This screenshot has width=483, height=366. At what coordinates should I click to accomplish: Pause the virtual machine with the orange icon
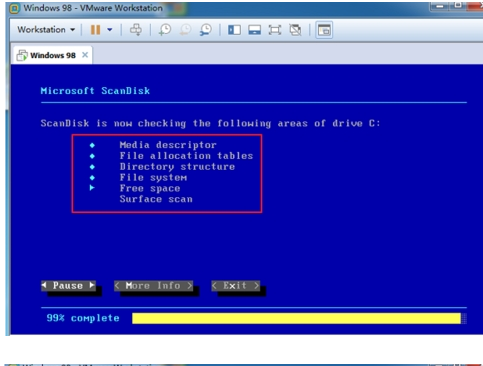pos(95,30)
